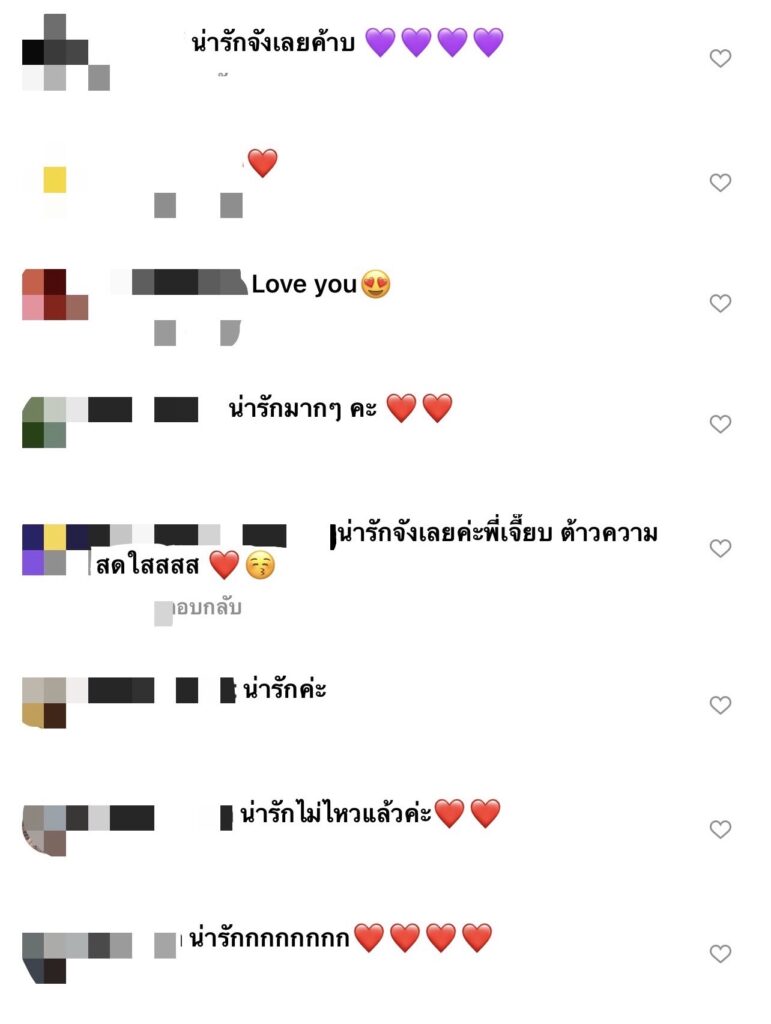The image size is (771, 1024).
Task: Like the 'น่ารักไม่ไหวแล้วค่ะ' comment
Action: click(x=720, y=829)
